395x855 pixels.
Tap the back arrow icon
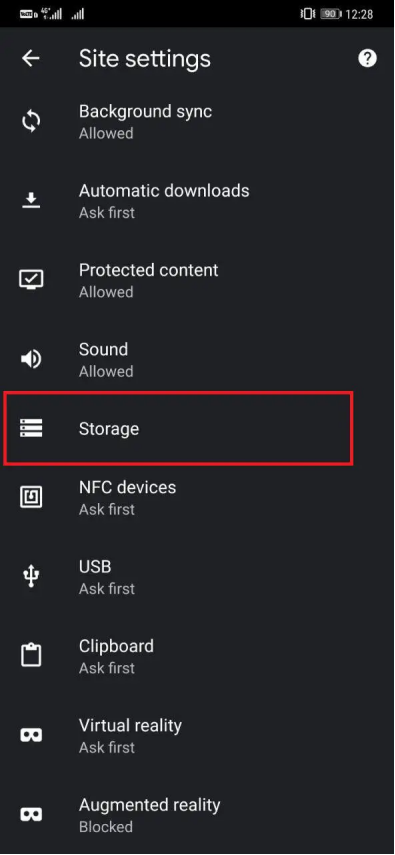point(31,58)
